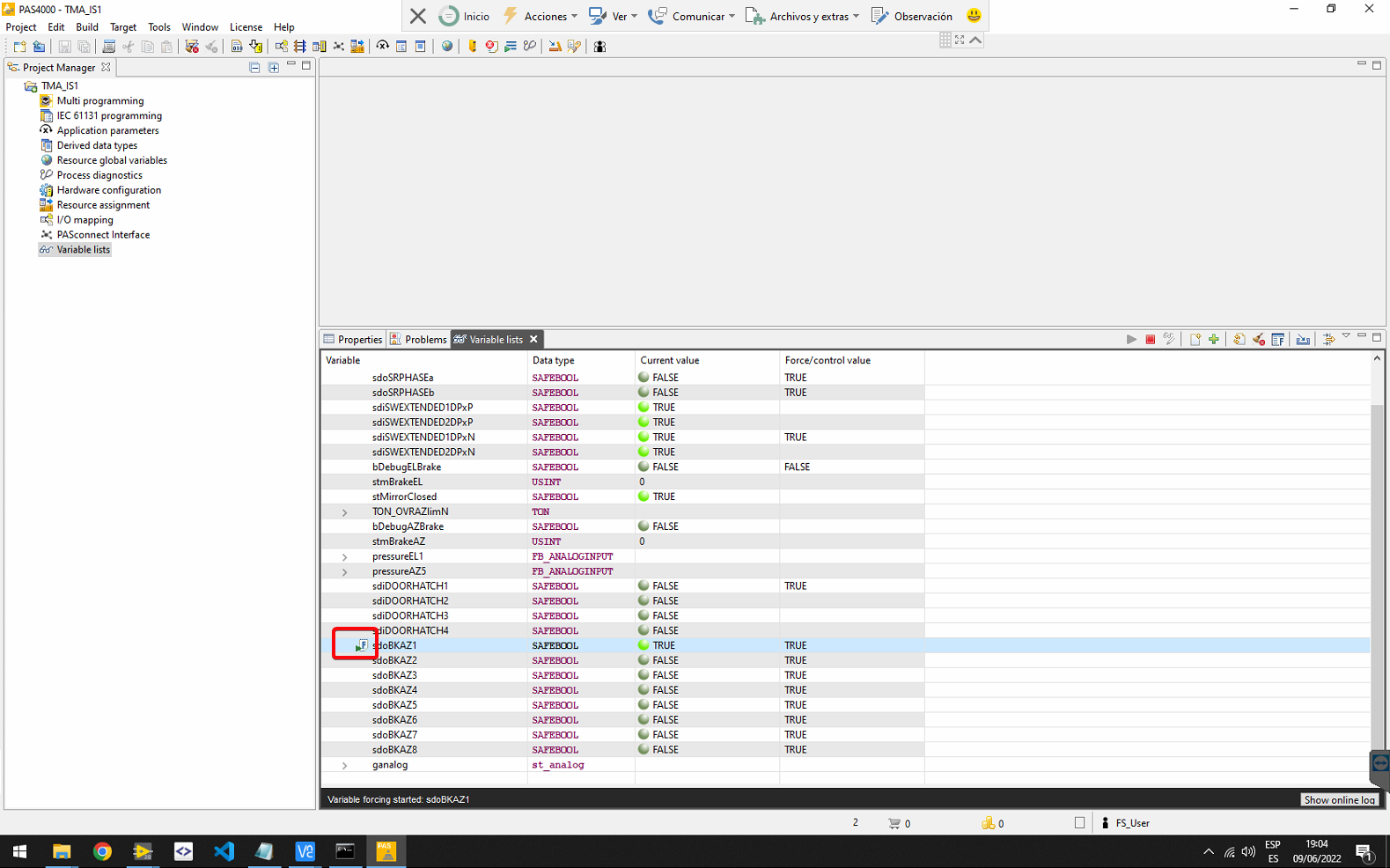Click the blue import tray icon

[x=1303, y=339]
